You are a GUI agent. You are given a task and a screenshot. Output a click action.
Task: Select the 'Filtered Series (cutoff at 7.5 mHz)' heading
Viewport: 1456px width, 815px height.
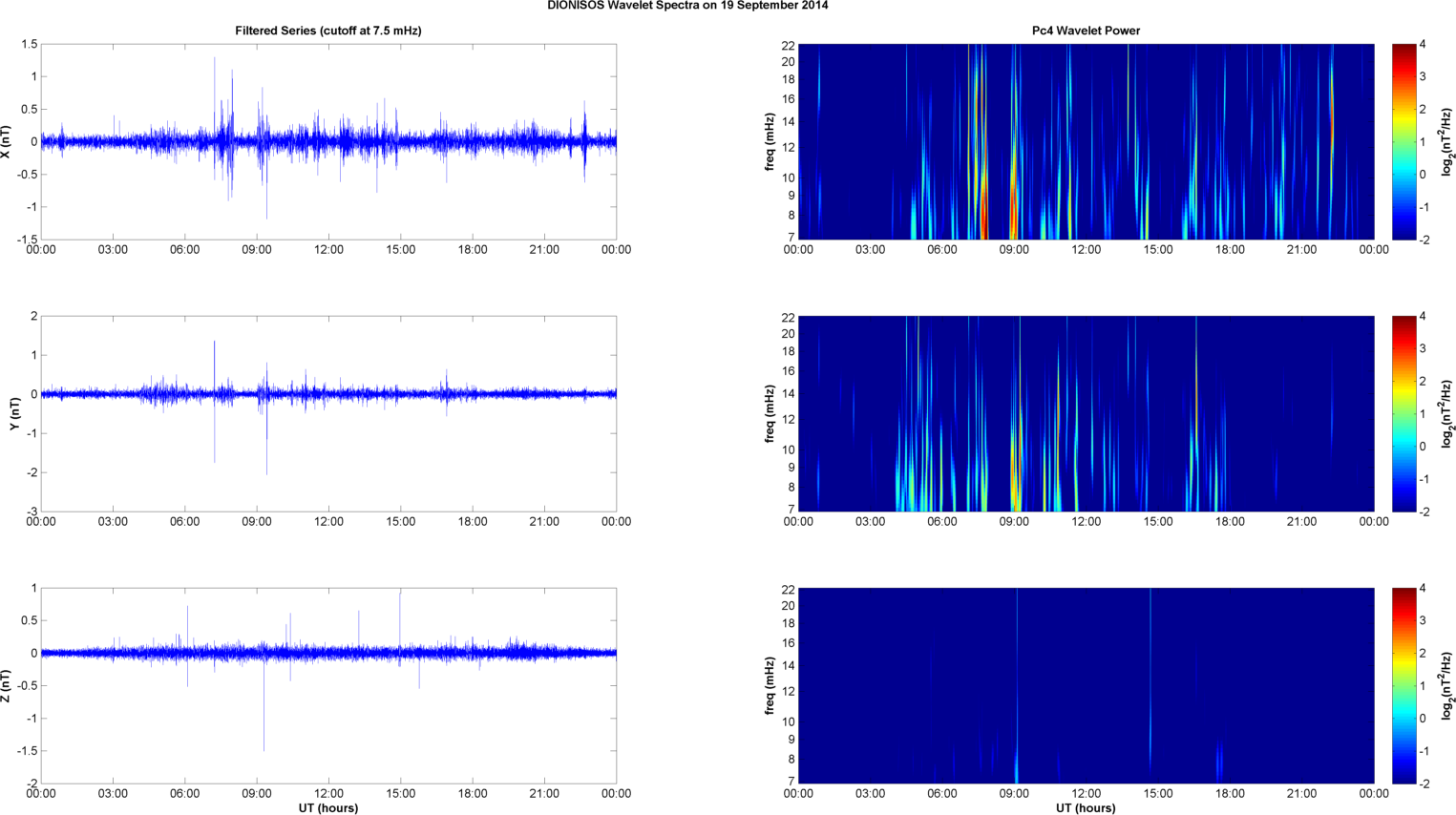point(328,31)
